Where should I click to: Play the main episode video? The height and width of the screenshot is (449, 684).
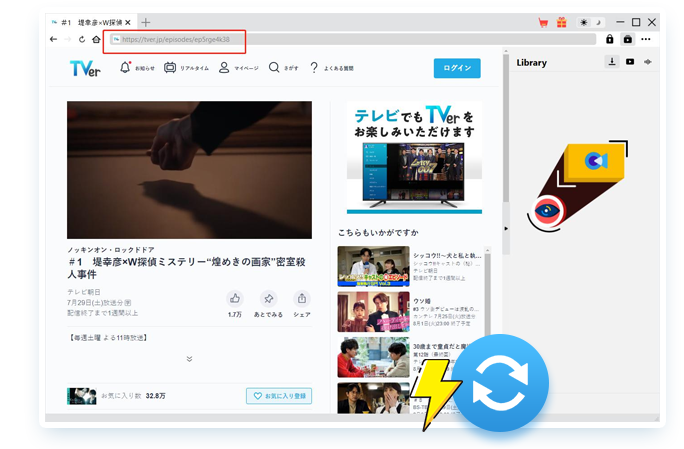click(189, 170)
